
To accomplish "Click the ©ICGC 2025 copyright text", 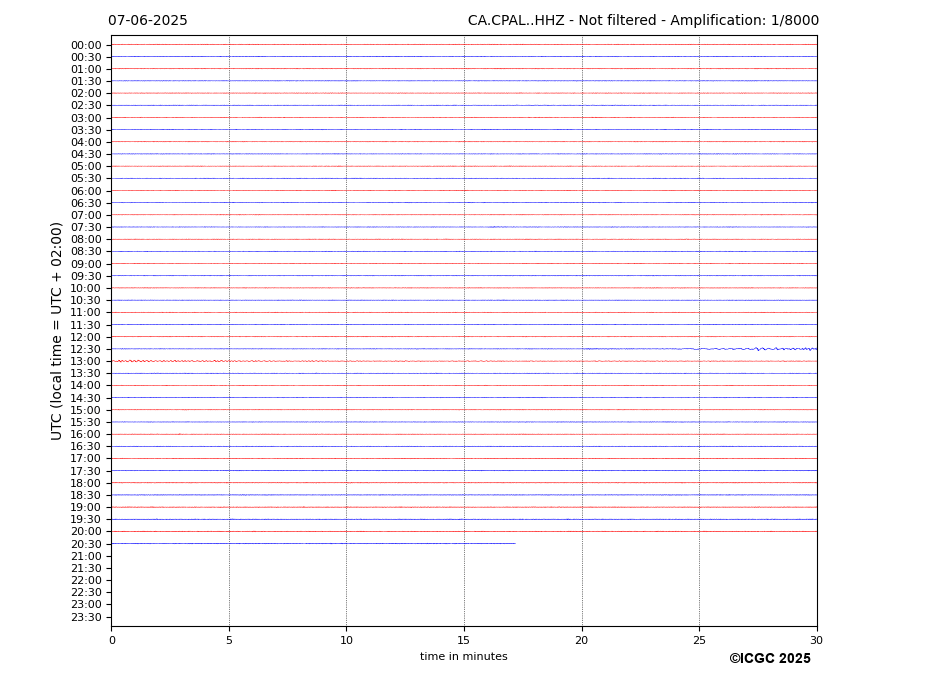I will 770,659.
